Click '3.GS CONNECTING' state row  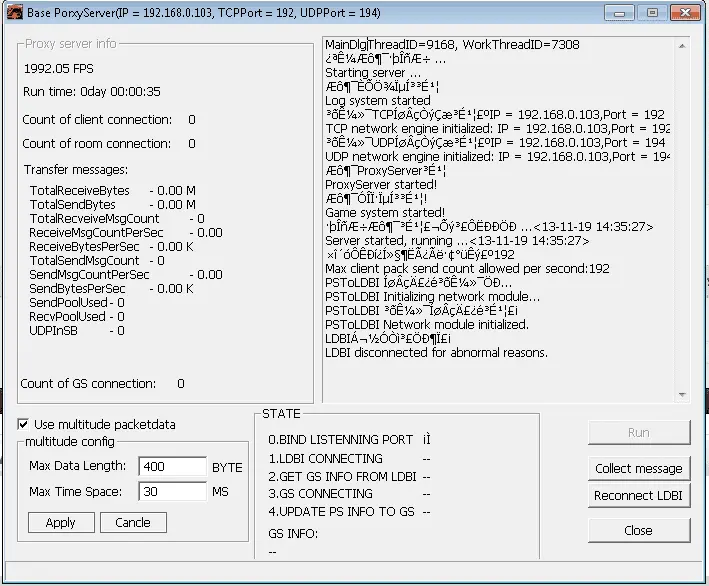click(x=349, y=494)
